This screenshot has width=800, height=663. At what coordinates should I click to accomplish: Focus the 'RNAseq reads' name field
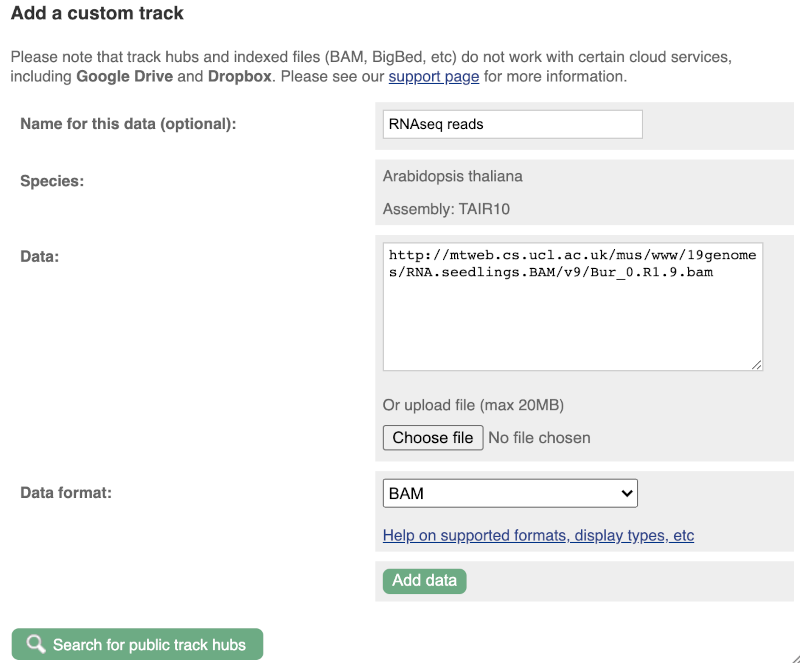pyautogui.click(x=513, y=124)
